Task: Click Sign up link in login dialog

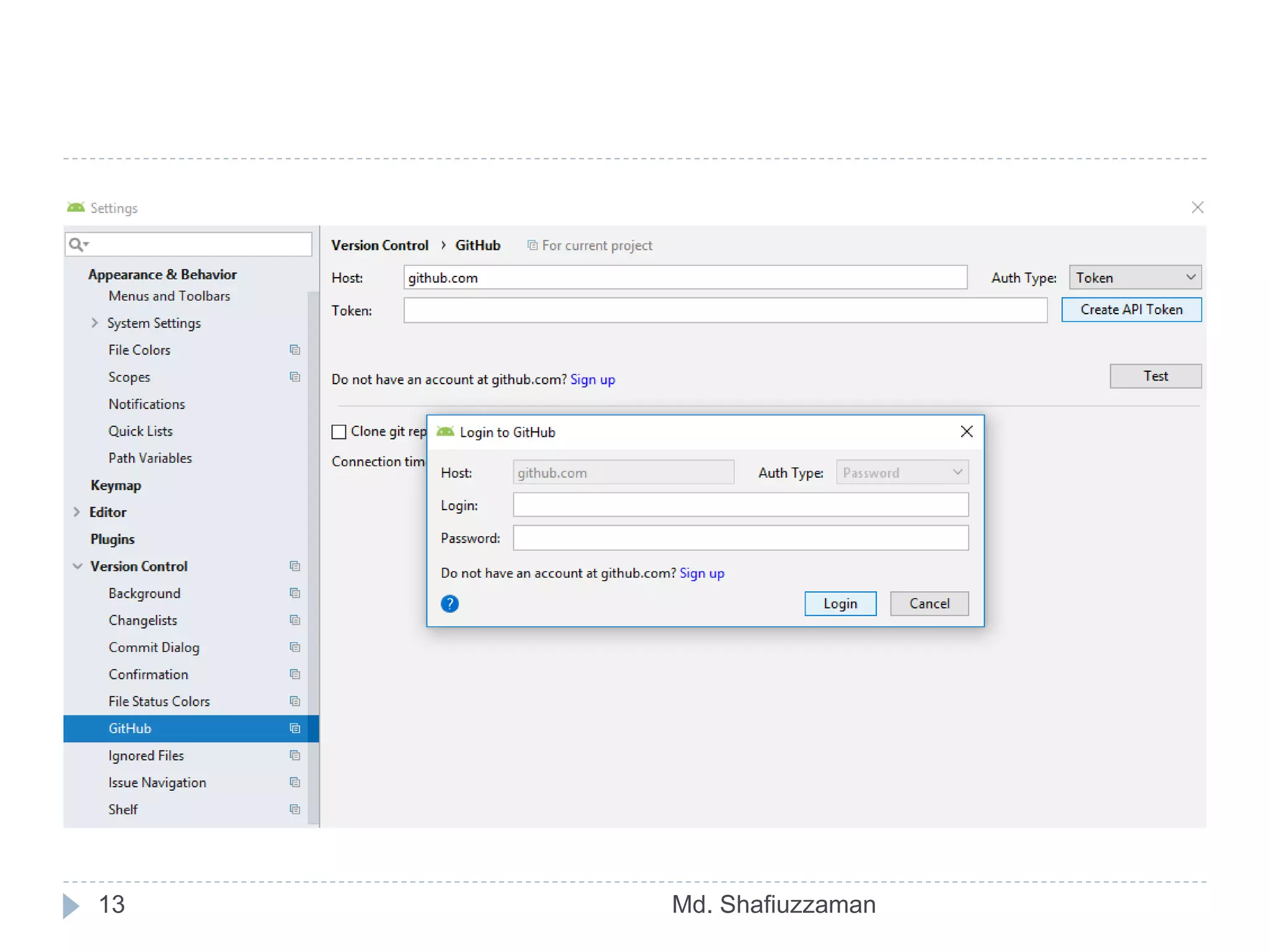Action: tap(701, 573)
